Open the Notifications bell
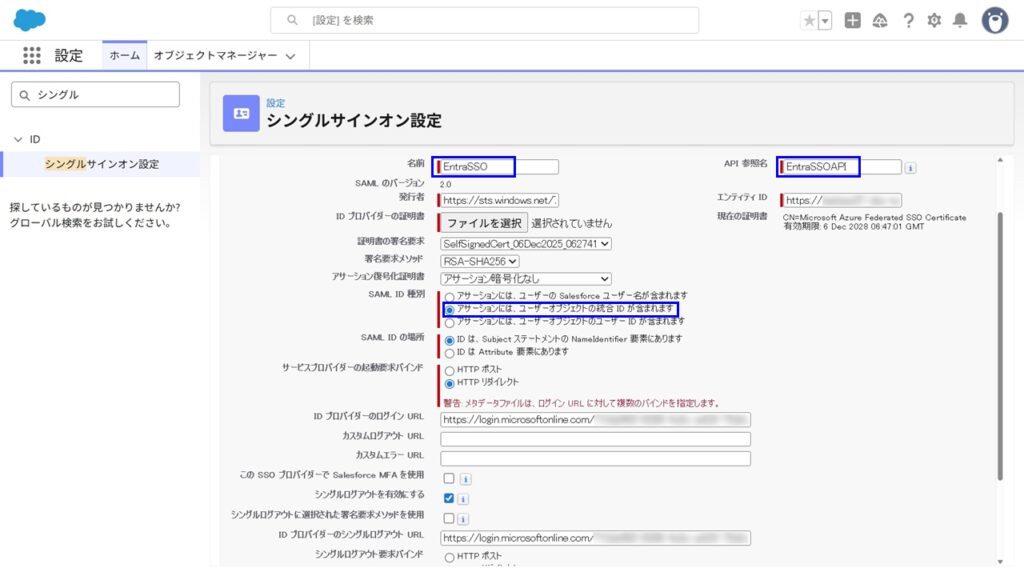The image size is (1024, 576). click(x=960, y=21)
